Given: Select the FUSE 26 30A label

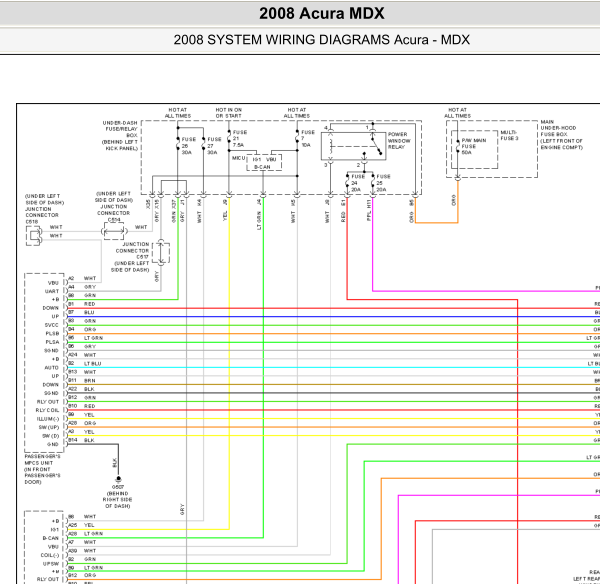Looking at the screenshot, I should (x=188, y=146).
